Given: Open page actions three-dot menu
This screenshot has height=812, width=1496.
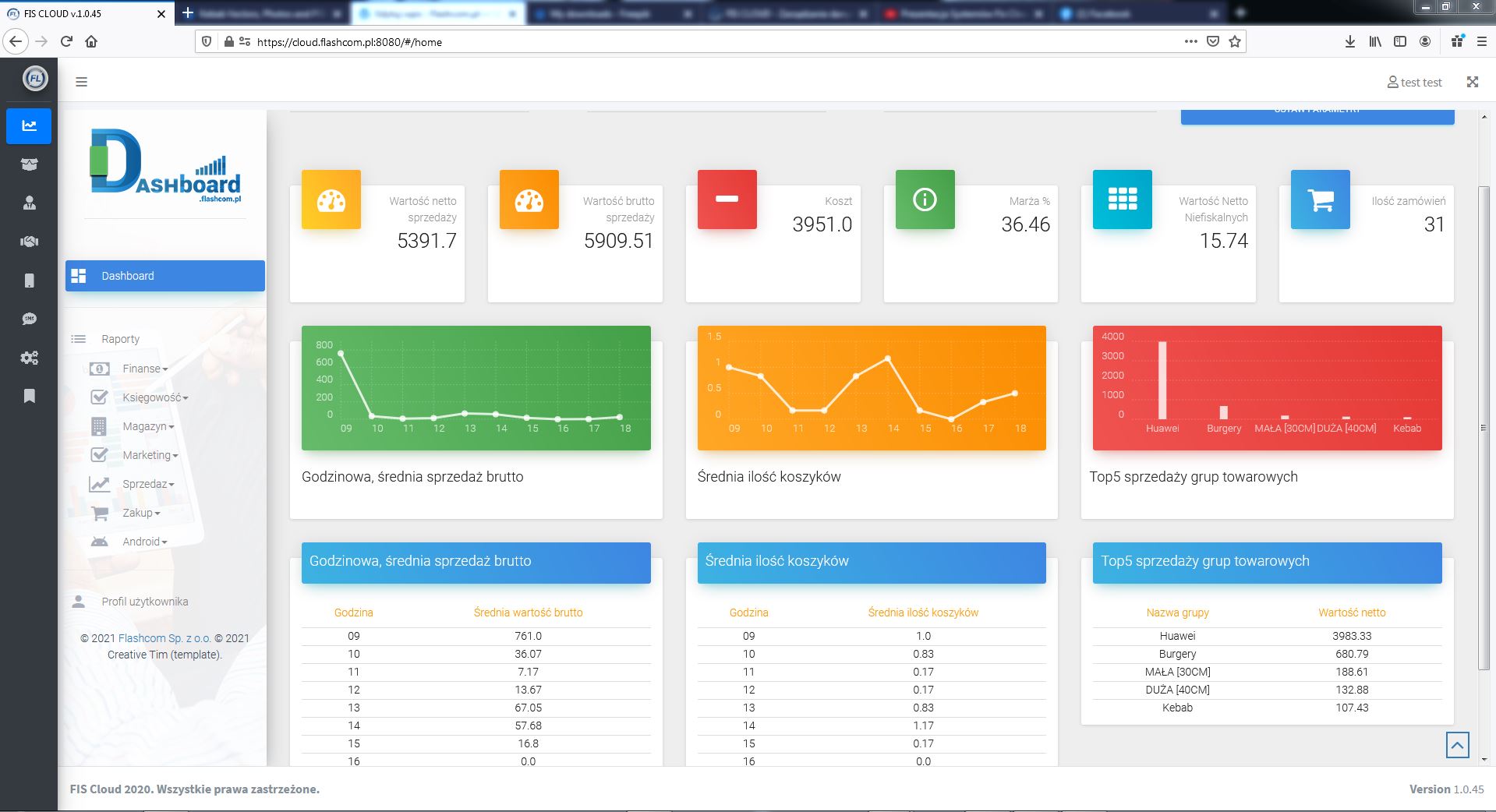Looking at the screenshot, I should point(1190,41).
